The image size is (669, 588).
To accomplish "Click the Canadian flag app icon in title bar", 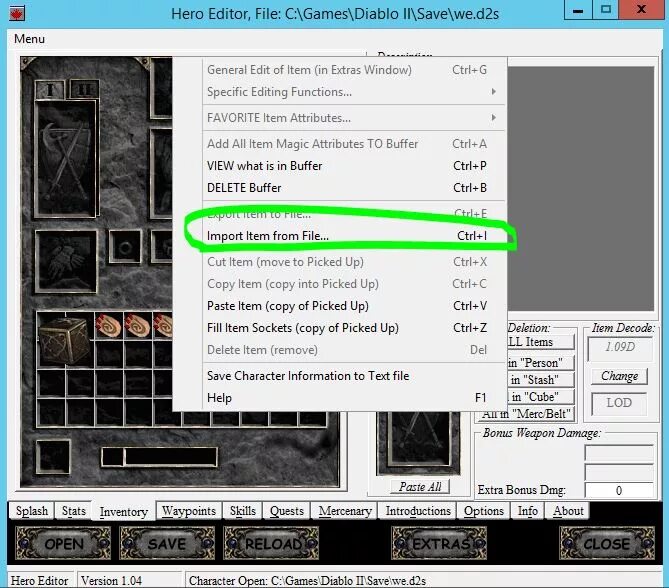I will (x=17, y=12).
